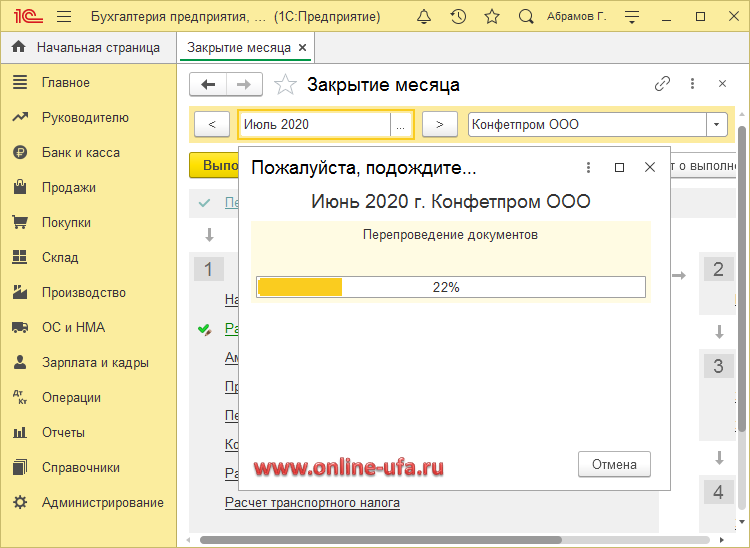Open Расчет транспортного налога link
The width and height of the screenshot is (750, 548).
(x=312, y=503)
